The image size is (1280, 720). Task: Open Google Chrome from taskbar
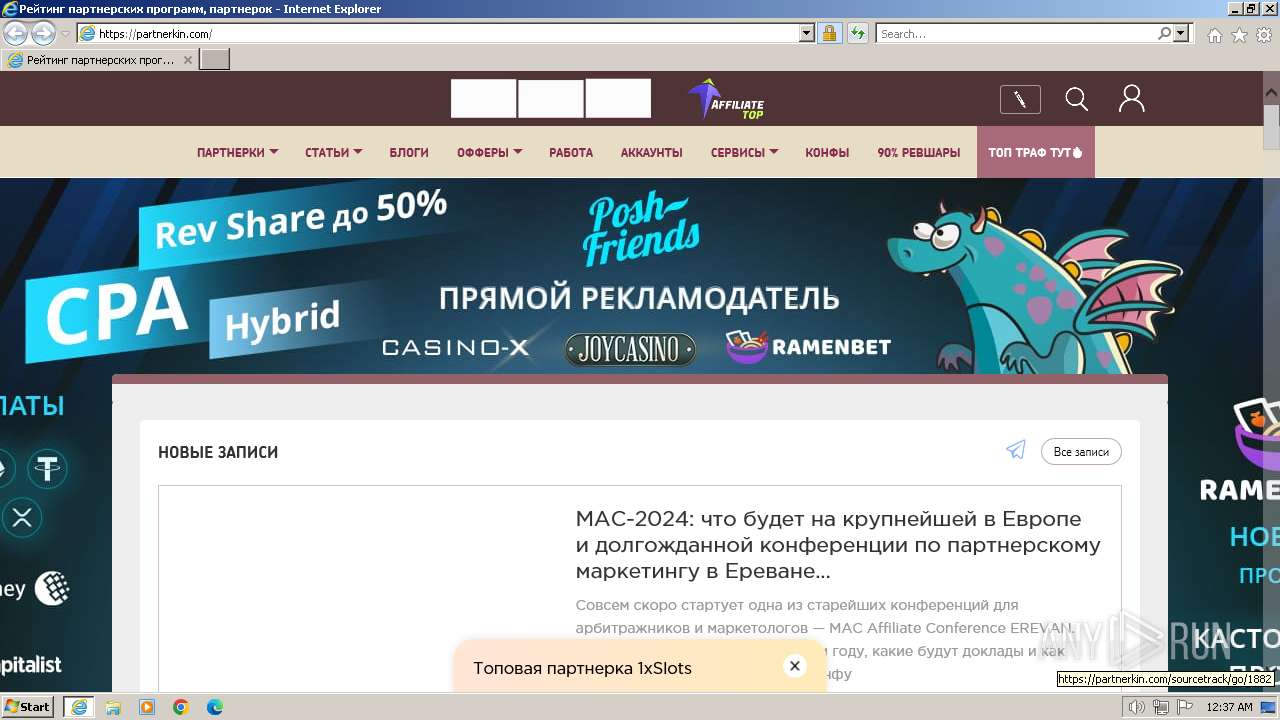181,707
